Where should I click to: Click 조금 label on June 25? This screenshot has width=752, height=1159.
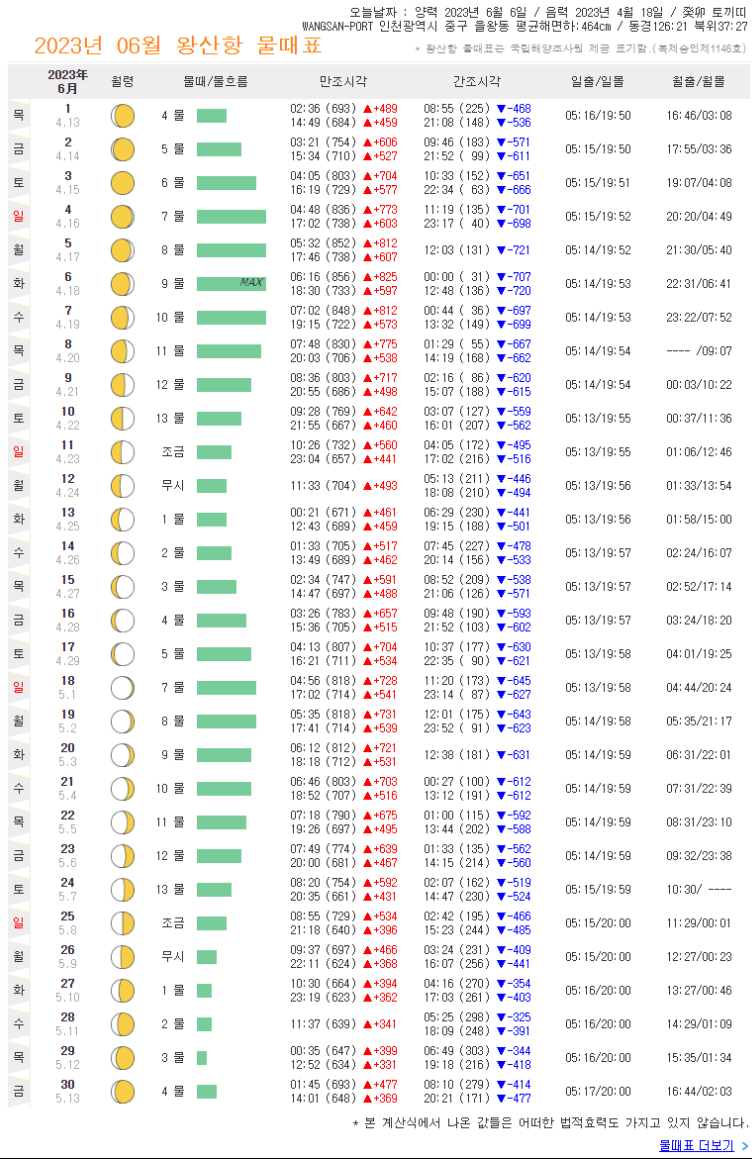tap(173, 923)
